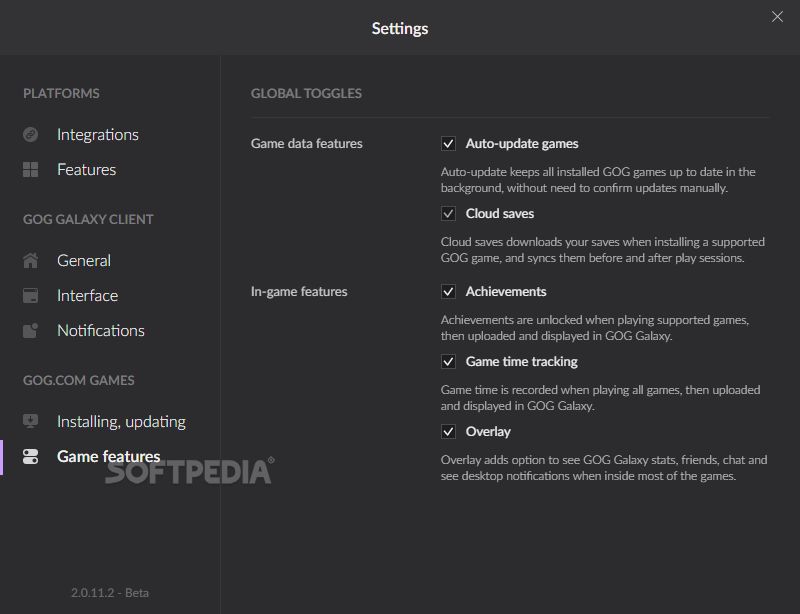The height and width of the screenshot is (614, 800).
Task: Open the Features settings page
Action: pos(86,169)
